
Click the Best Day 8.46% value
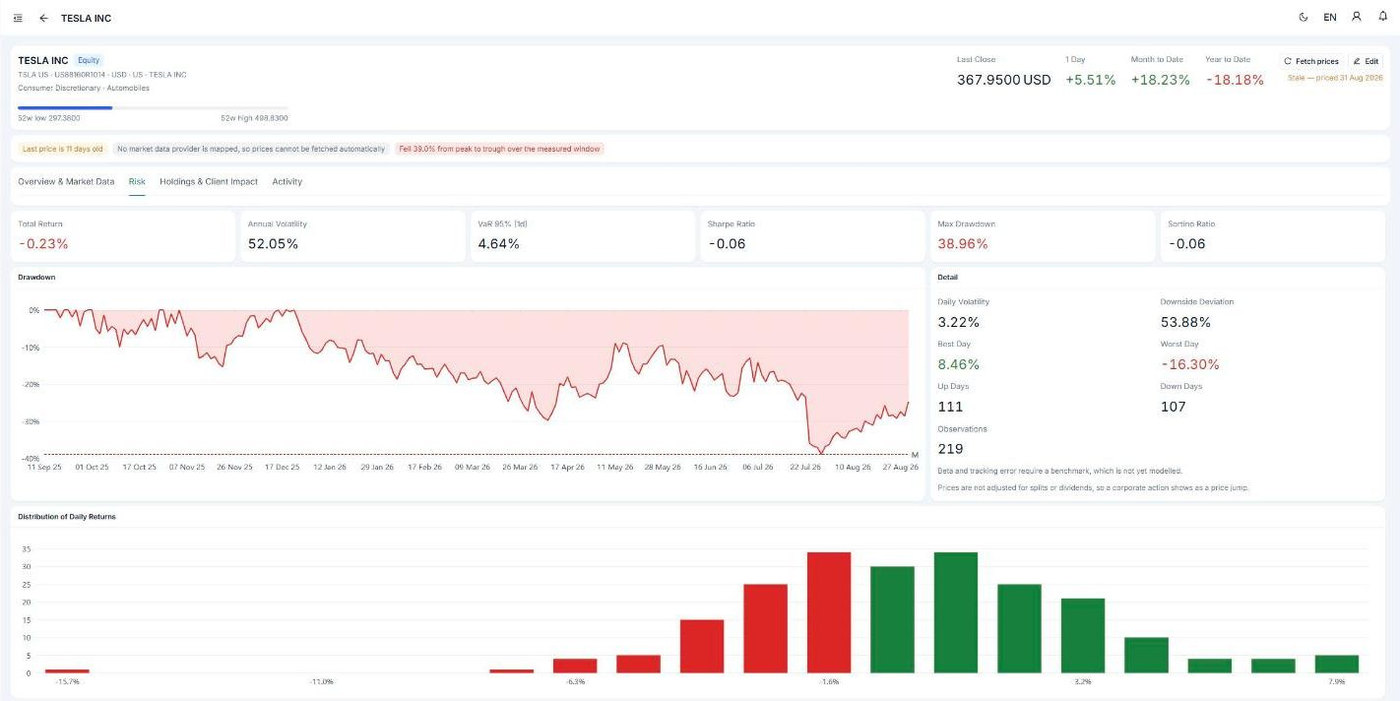point(958,364)
